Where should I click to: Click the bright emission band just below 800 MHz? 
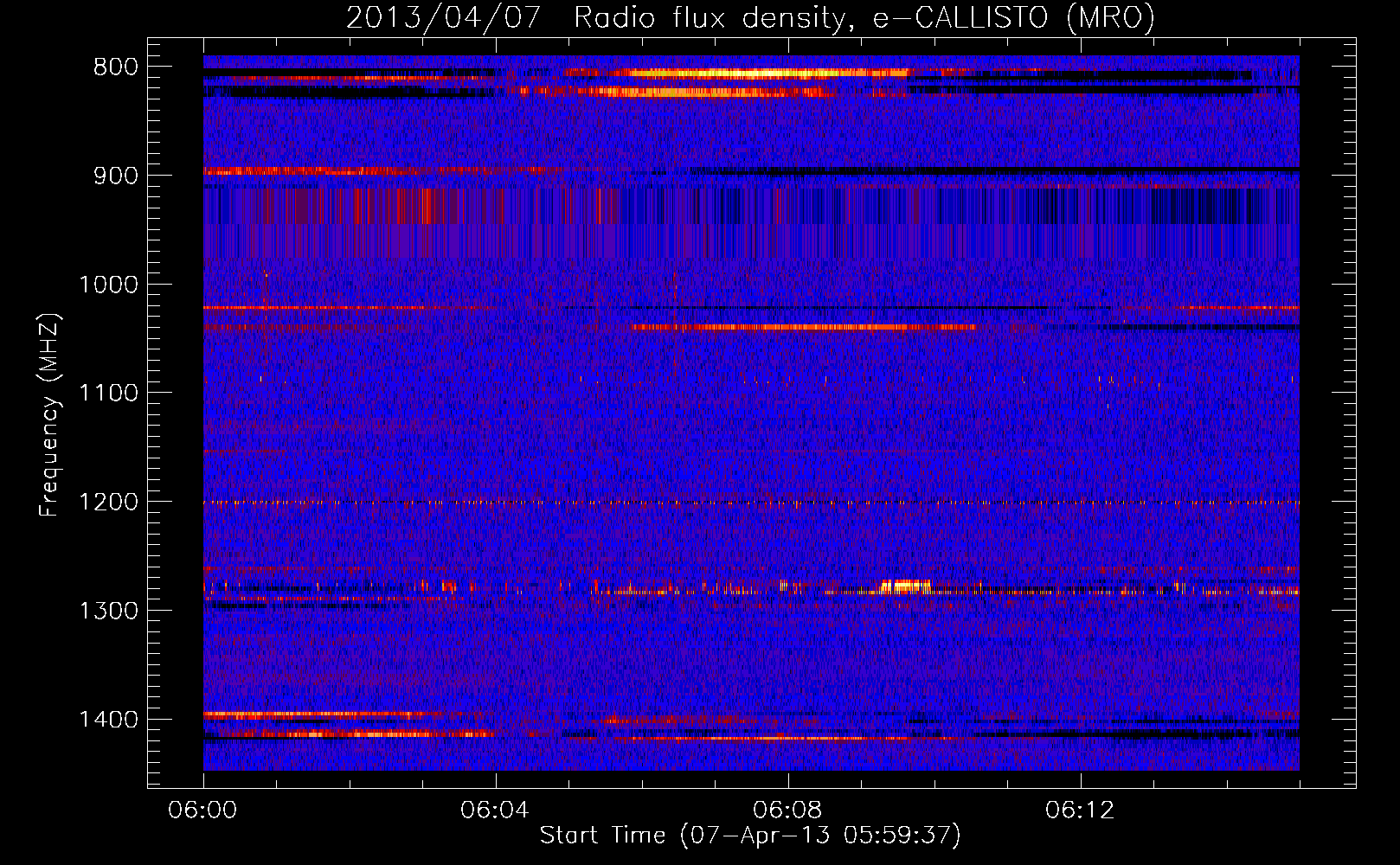tap(735, 74)
